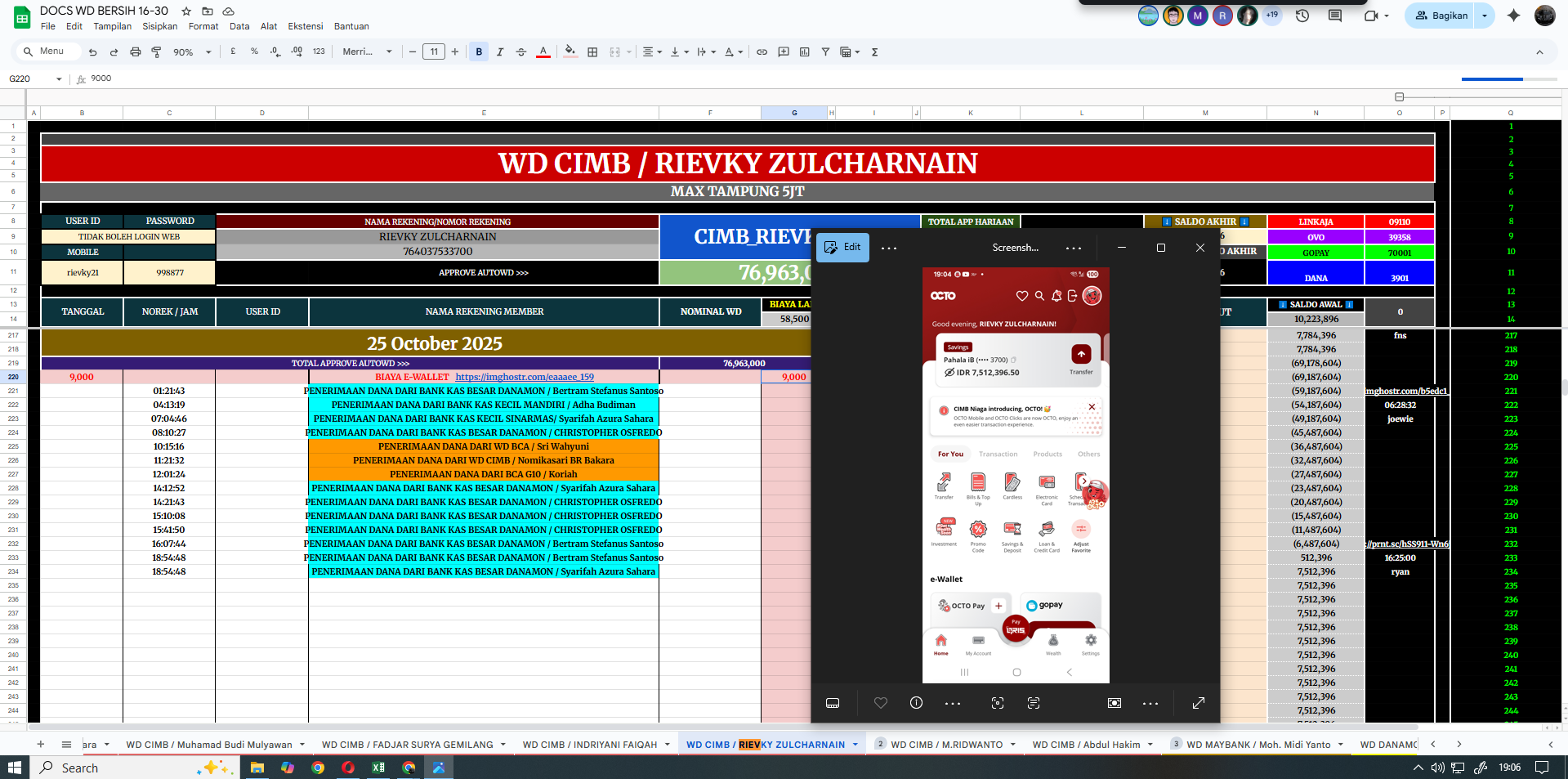The height and width of the screenshot is (779, 1568).
Task: Increase the font size with plus
Action: pos(455,52)
